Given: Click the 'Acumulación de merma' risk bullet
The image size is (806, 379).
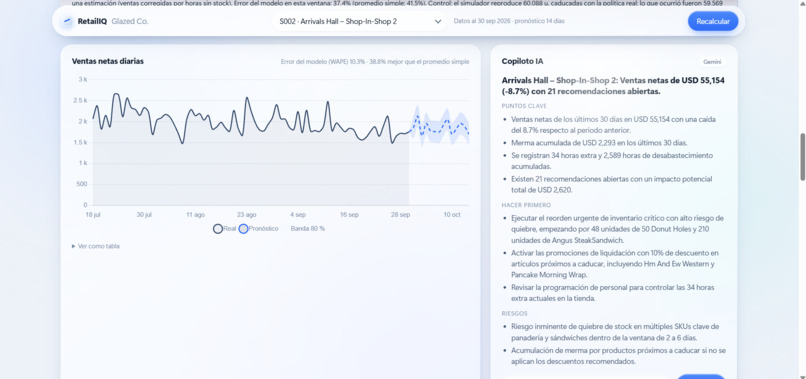Looking at the screenshot, I should (618, 356).
